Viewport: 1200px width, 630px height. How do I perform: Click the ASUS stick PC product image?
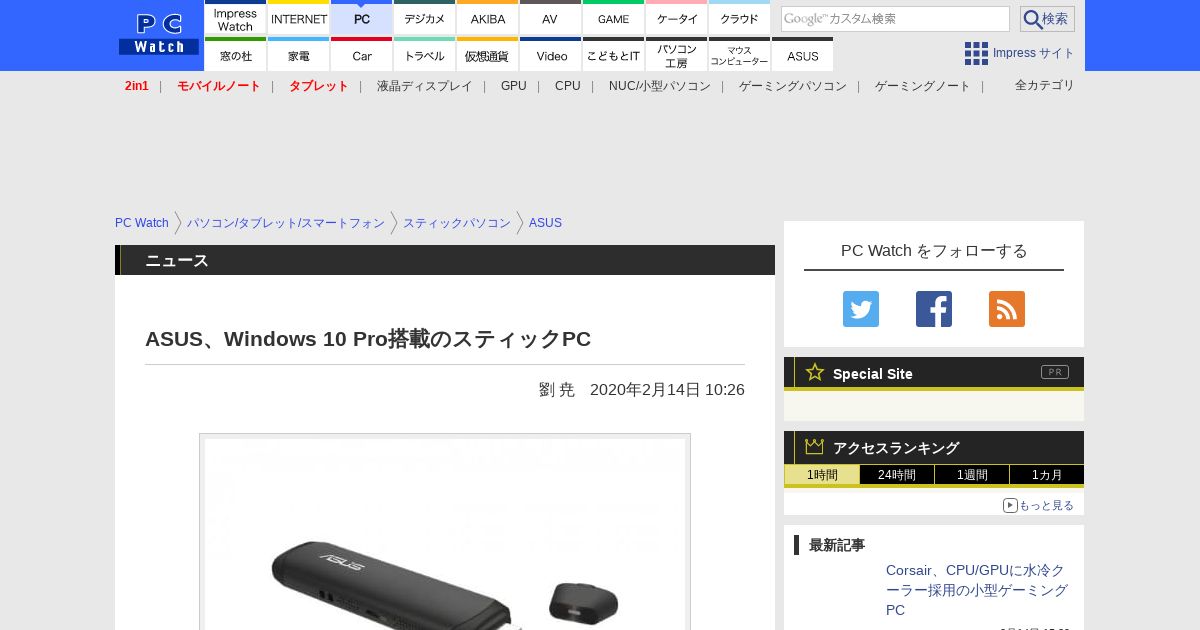point(445,532)
